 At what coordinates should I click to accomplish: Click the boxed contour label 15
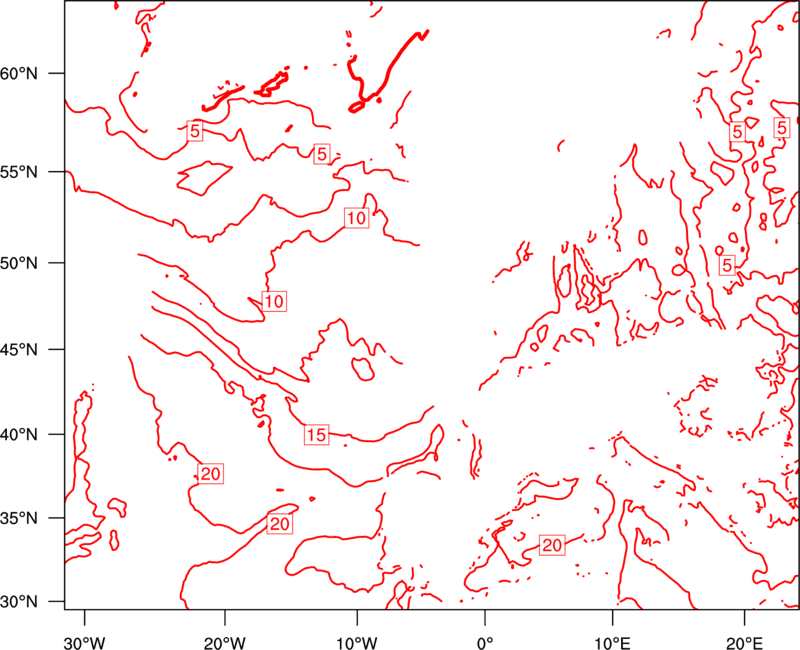coord(316,435)
